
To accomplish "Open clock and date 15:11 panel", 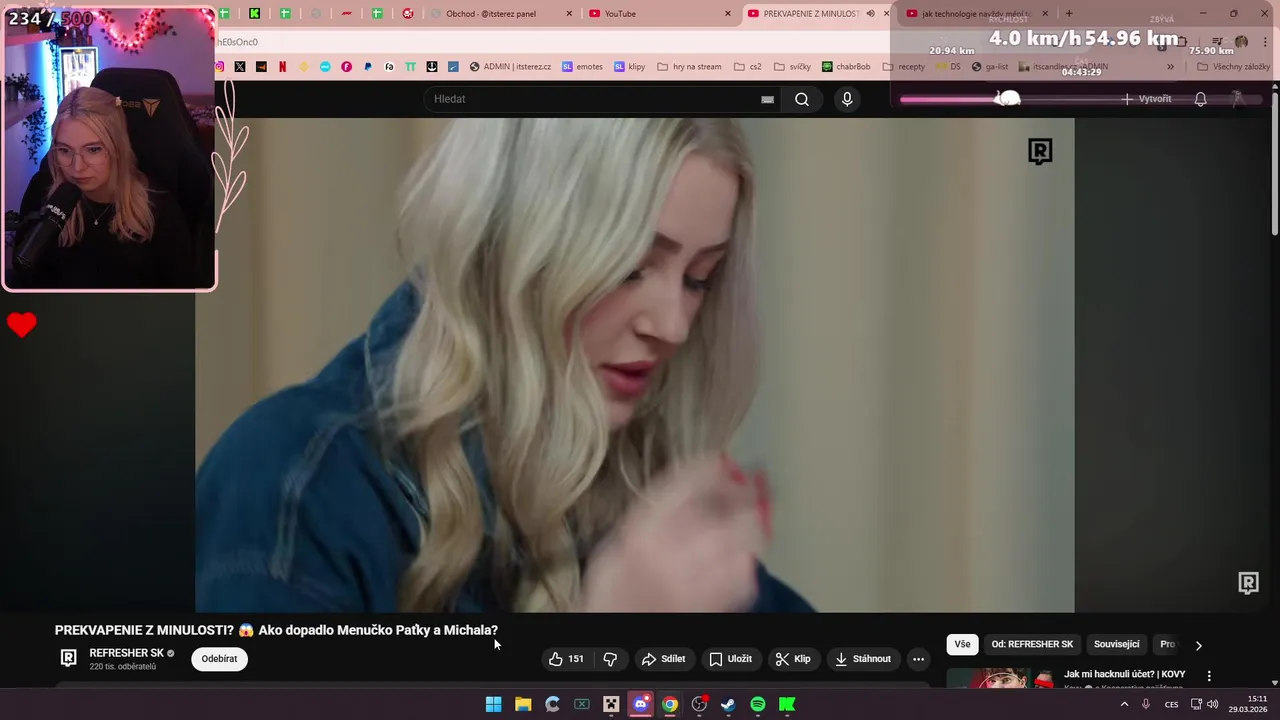I will [x=1248, y=704].
